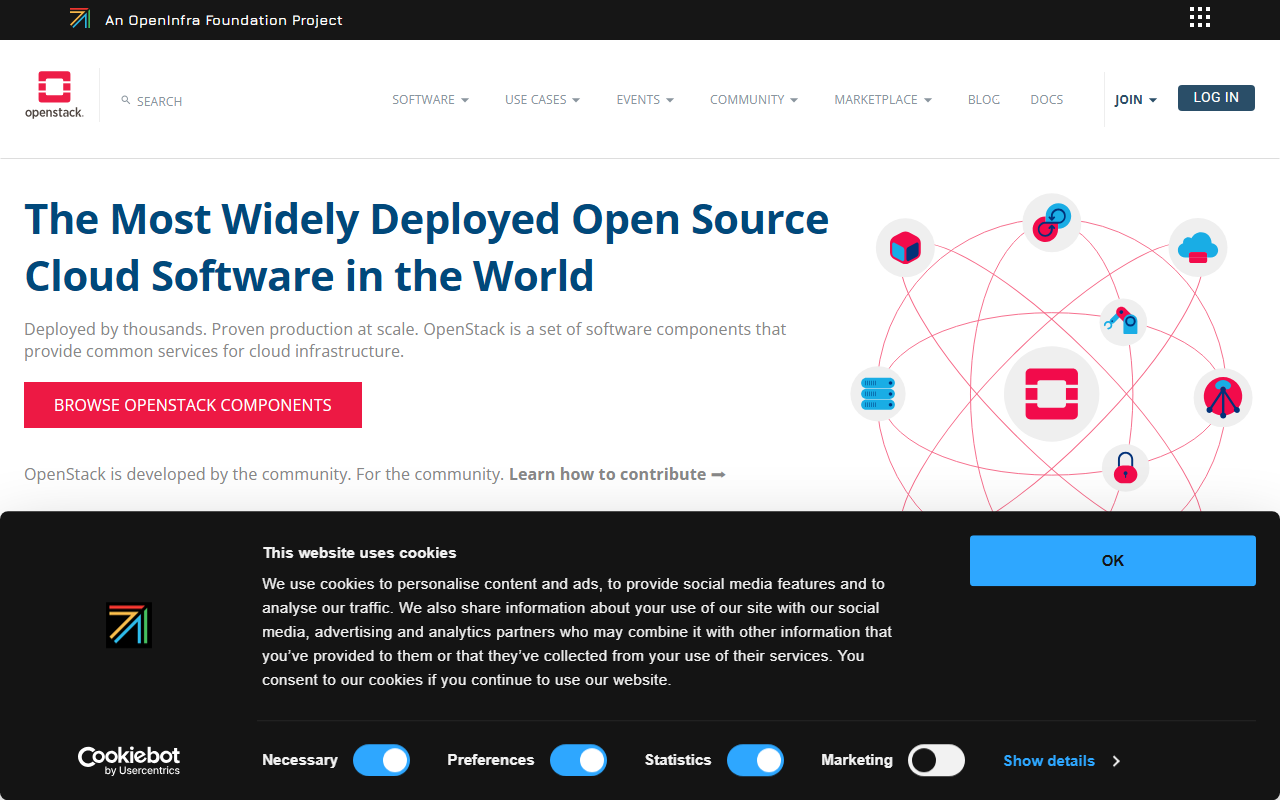Click the central OpenStack icon in diagram

tap(1051, 394)
